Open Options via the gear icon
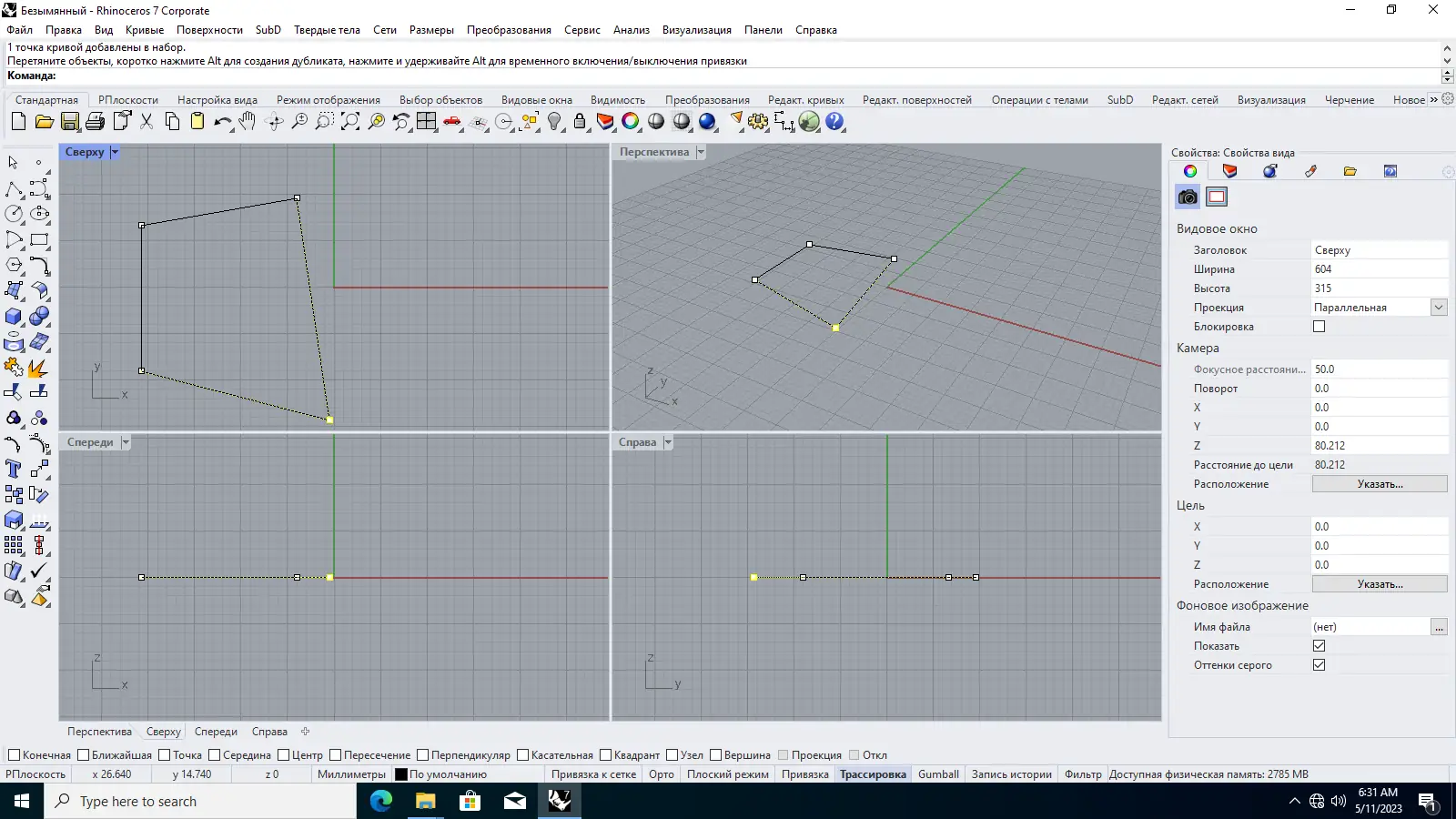Image resolution: width=1456 pixels, height=819 pixels. tap(758, 121)
